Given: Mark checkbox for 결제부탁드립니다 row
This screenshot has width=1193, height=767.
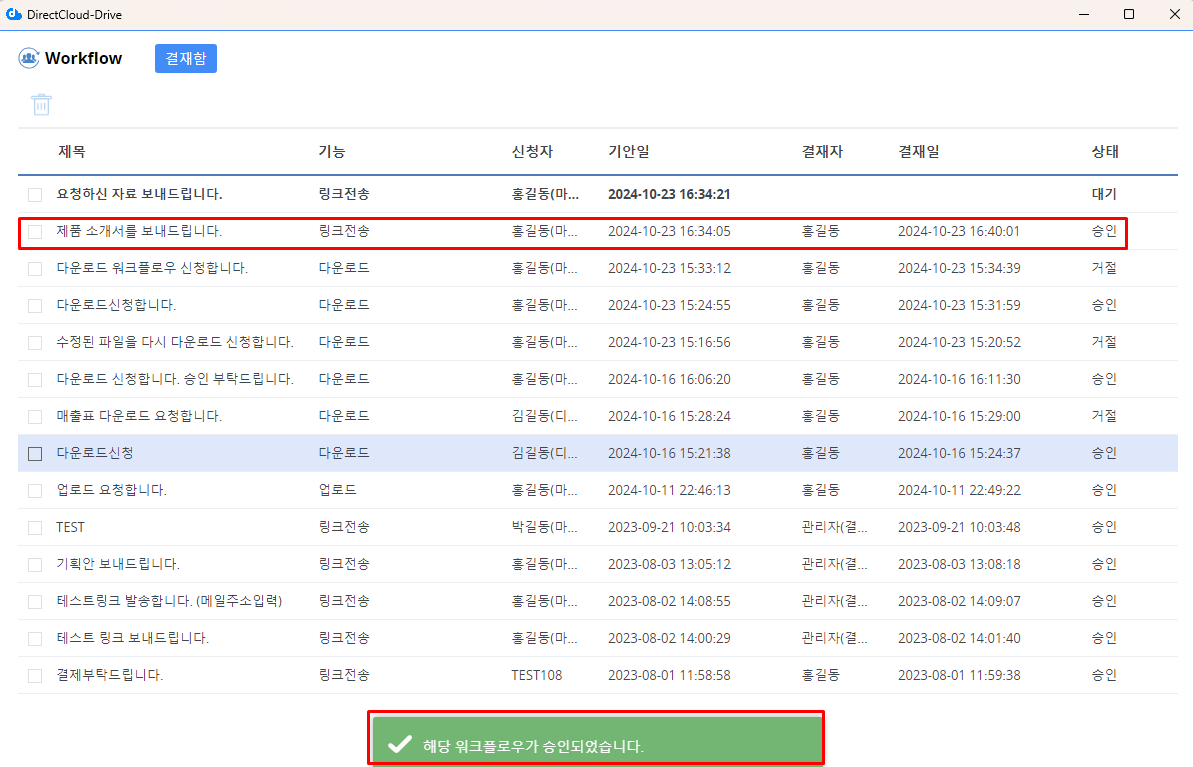Looking at the screenshot, I should click(x=35, y=675).
